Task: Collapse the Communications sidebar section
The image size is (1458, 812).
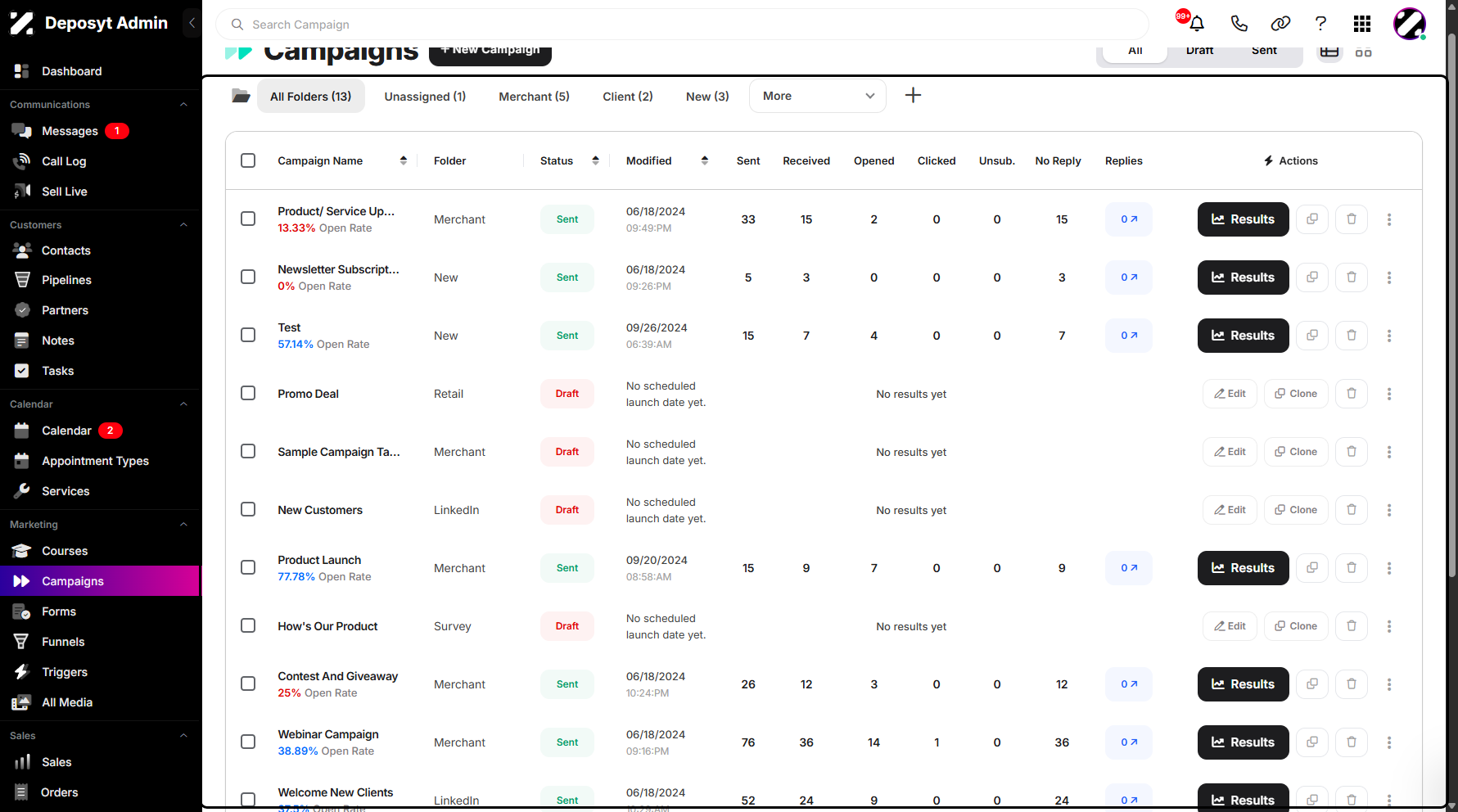Action: coord(183,105)
